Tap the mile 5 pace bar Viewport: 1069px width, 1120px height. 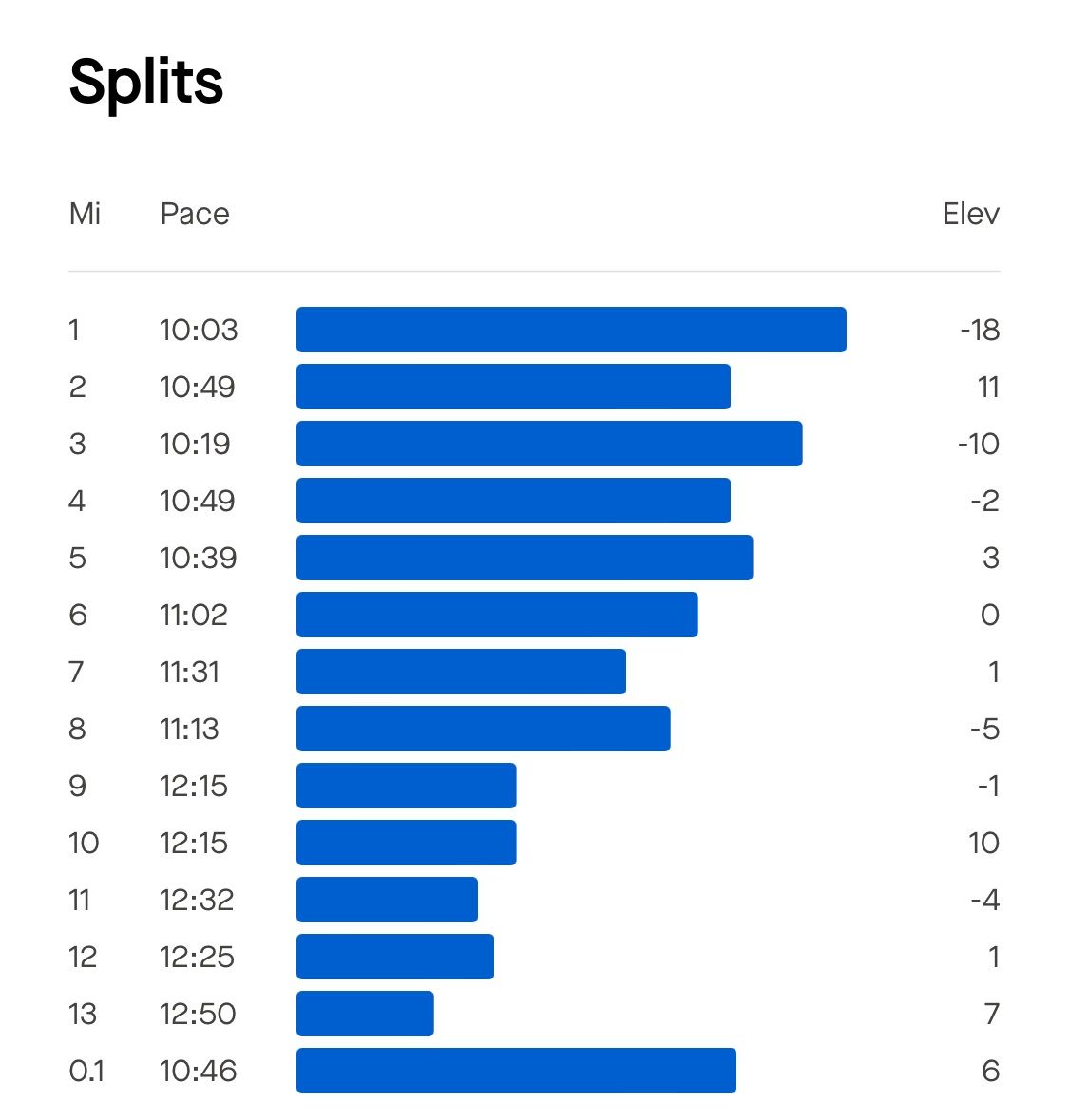[525, 558]
